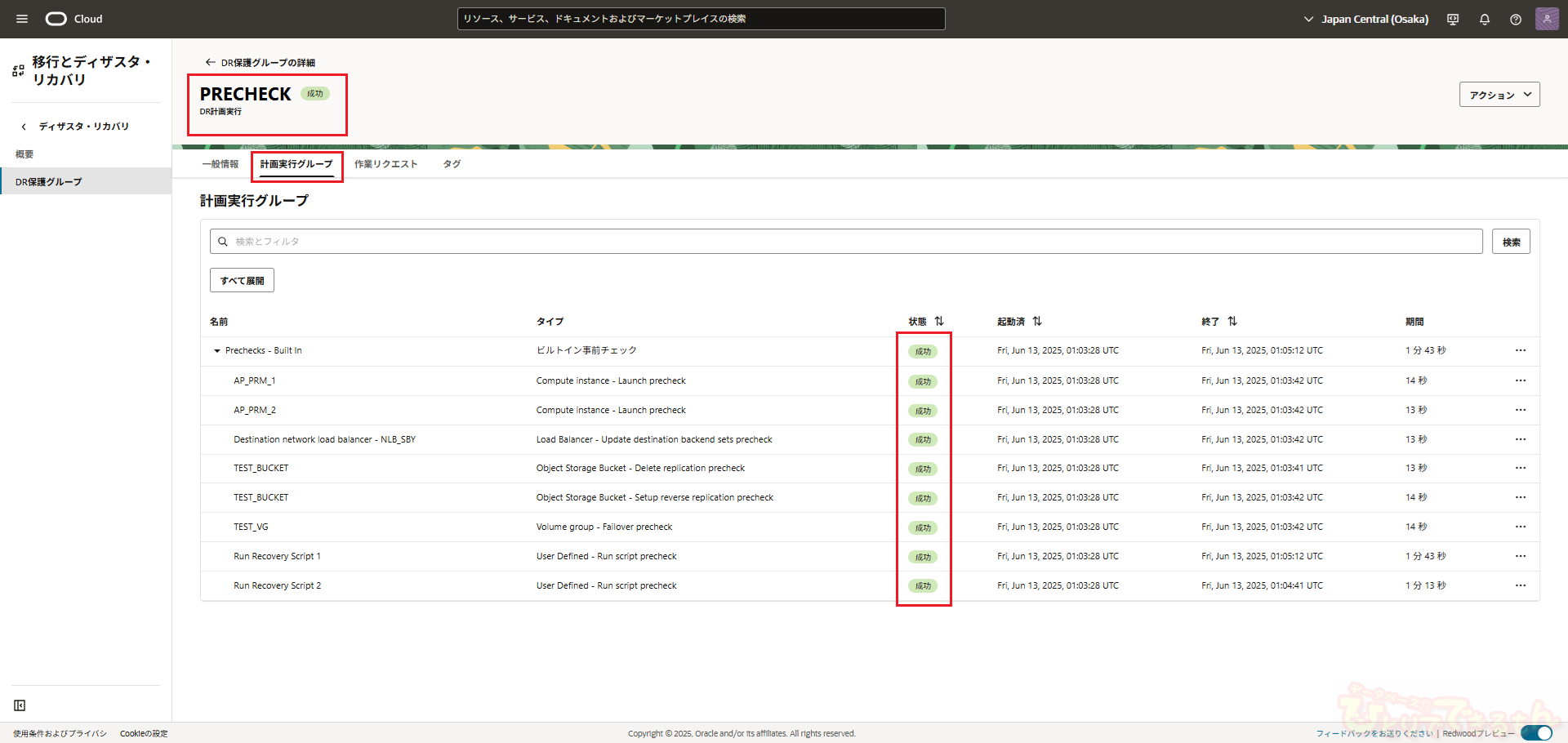Click the すべて展開 button
Screen dimensions: 1568x743
click(x=242, y=281)
